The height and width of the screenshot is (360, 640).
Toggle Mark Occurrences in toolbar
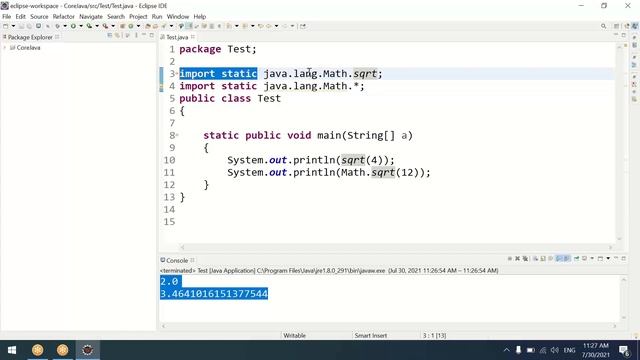coord(189,26)
